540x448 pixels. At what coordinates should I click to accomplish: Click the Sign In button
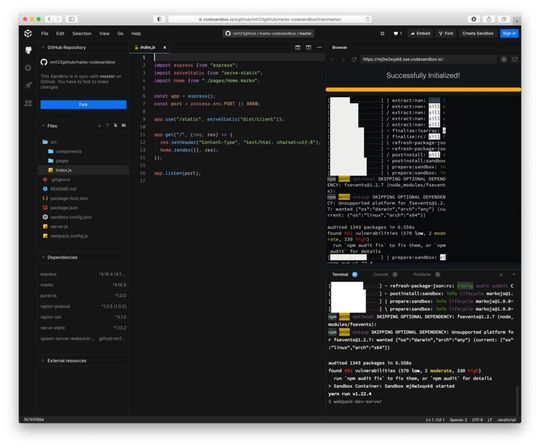[509, 33]
